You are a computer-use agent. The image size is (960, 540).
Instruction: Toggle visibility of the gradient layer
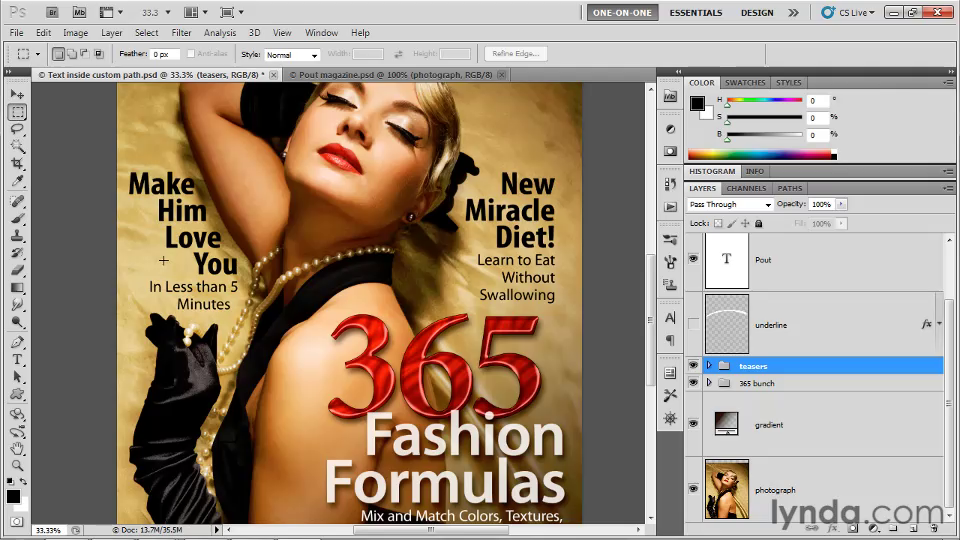pos(693,424)
